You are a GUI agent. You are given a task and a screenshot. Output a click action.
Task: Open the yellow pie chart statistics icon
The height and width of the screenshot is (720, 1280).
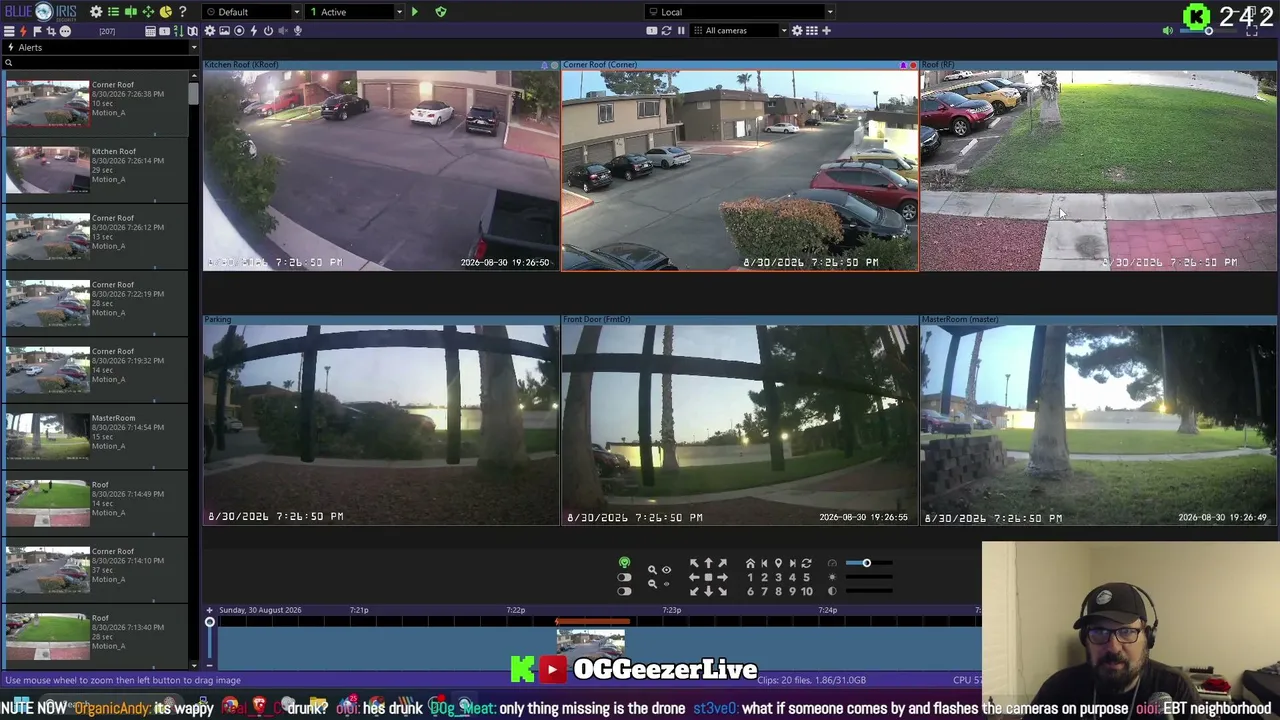[x=165, y=12]
